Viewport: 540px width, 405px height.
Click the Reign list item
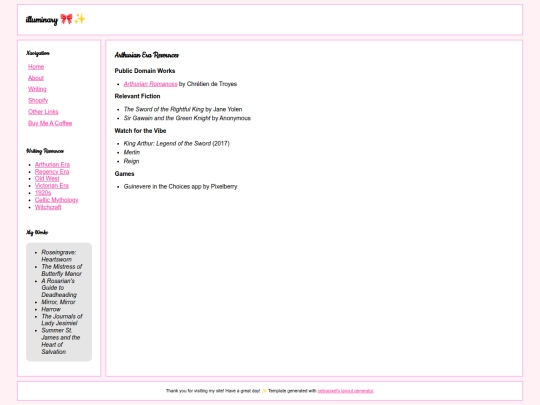(131, 161)
